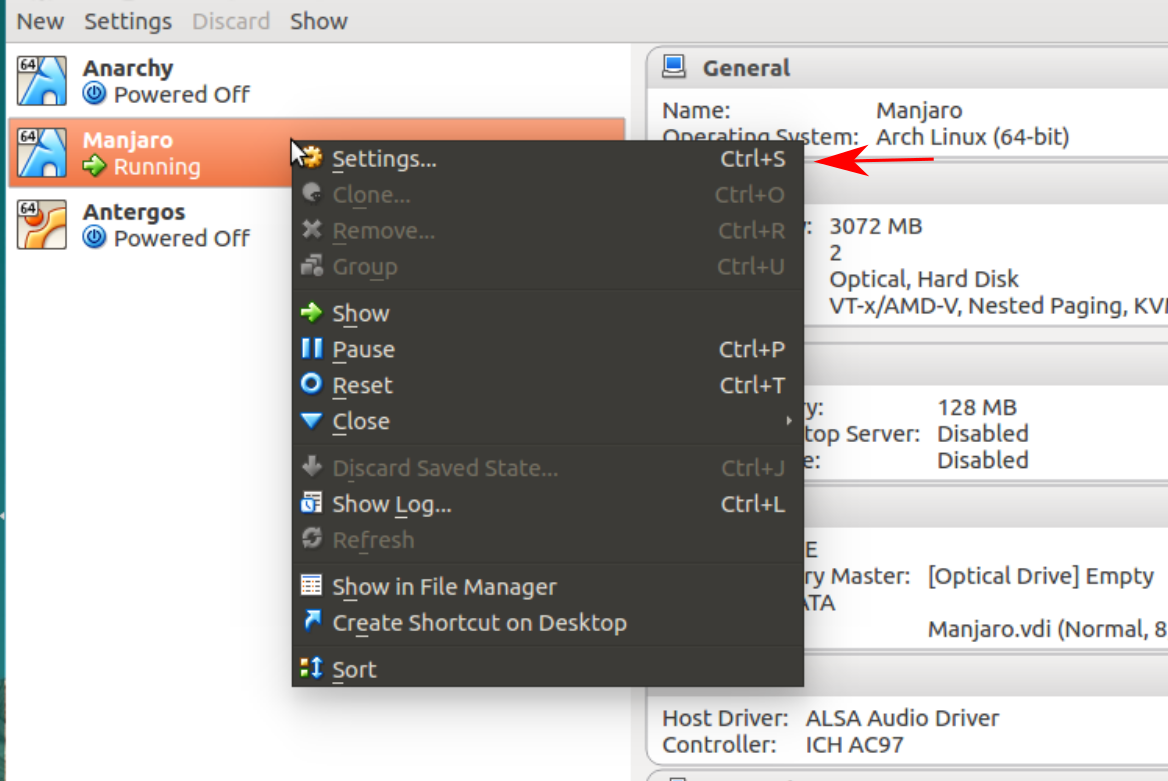
Task: Click the Antergos VM icon
Action: pyautogui.click(x=42, y=225)
